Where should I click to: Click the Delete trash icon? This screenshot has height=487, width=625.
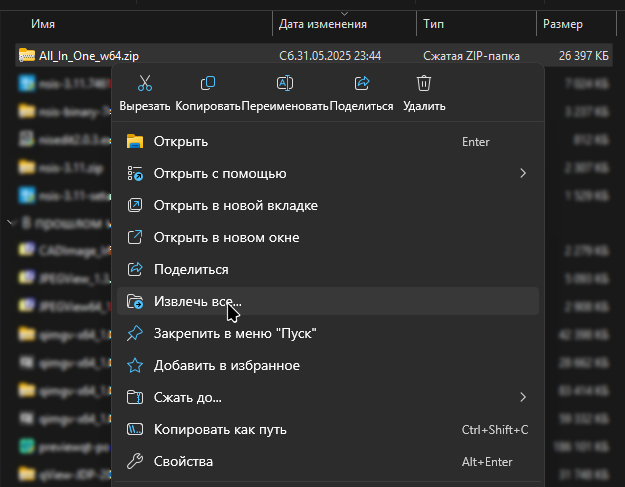click(x=424, y=83)
